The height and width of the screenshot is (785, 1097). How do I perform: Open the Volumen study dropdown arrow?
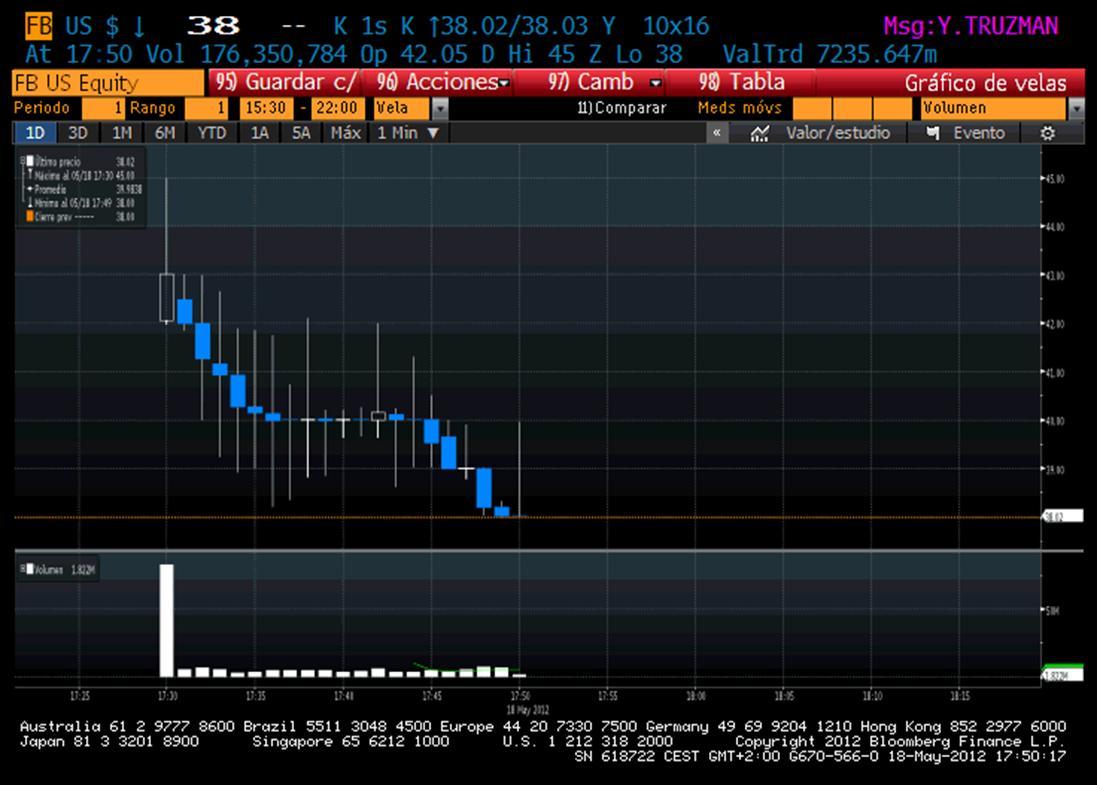(1076, 108)
